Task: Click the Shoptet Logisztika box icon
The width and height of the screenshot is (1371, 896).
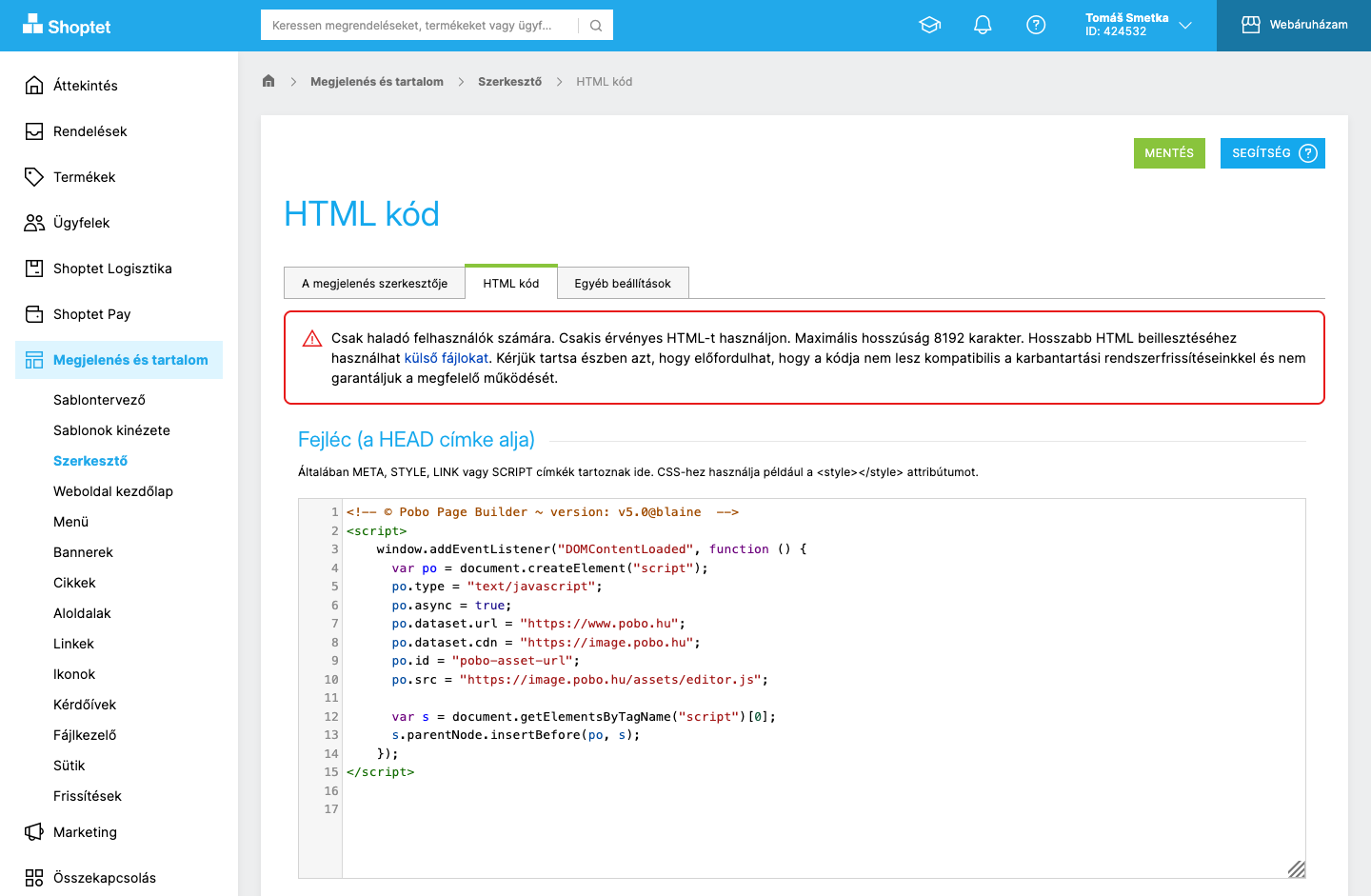Action: pyautogui.click(x=34, y=269)
